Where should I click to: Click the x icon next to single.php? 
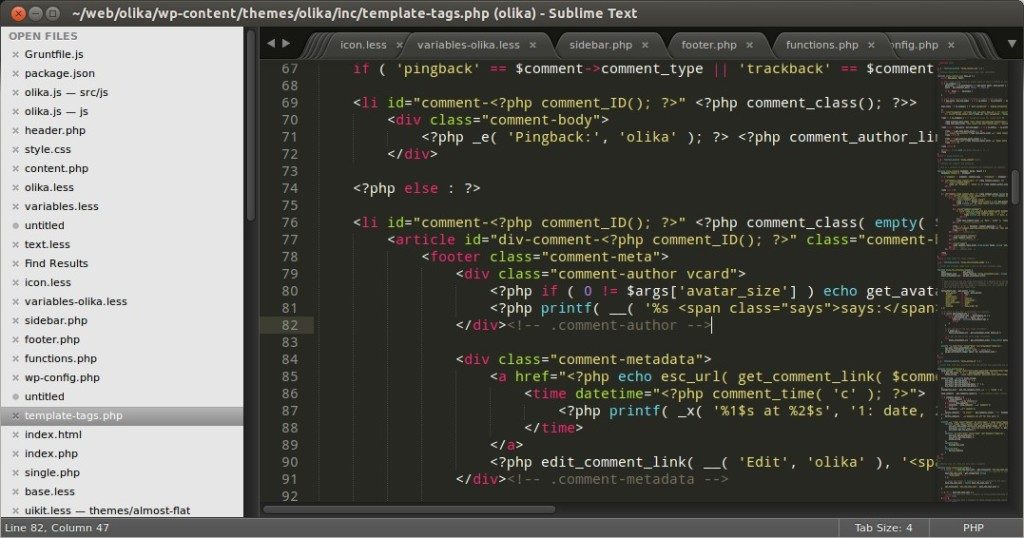(x=16, y=473)
